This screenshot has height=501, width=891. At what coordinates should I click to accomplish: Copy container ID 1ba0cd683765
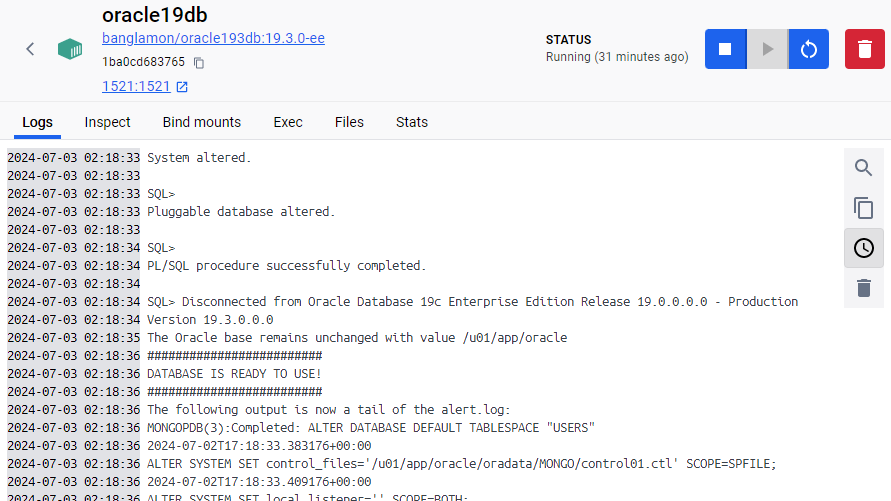coord(199,62)
